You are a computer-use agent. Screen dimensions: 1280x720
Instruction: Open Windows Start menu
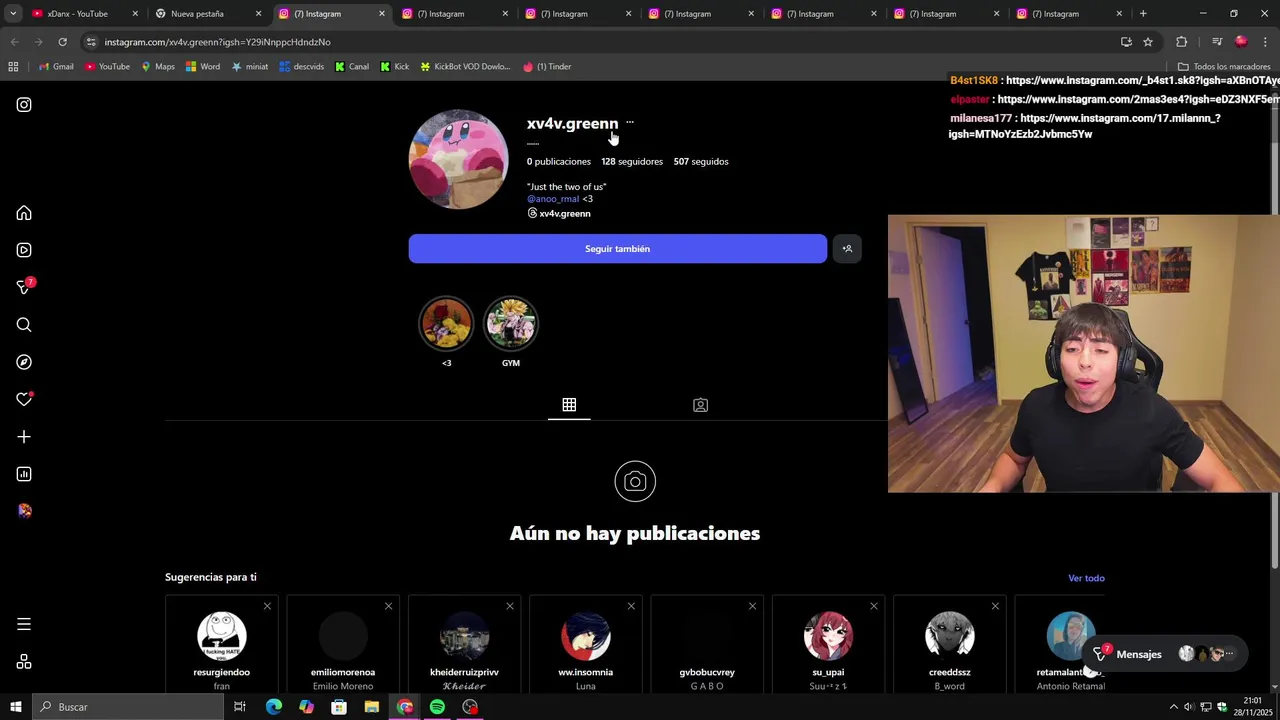15,707
